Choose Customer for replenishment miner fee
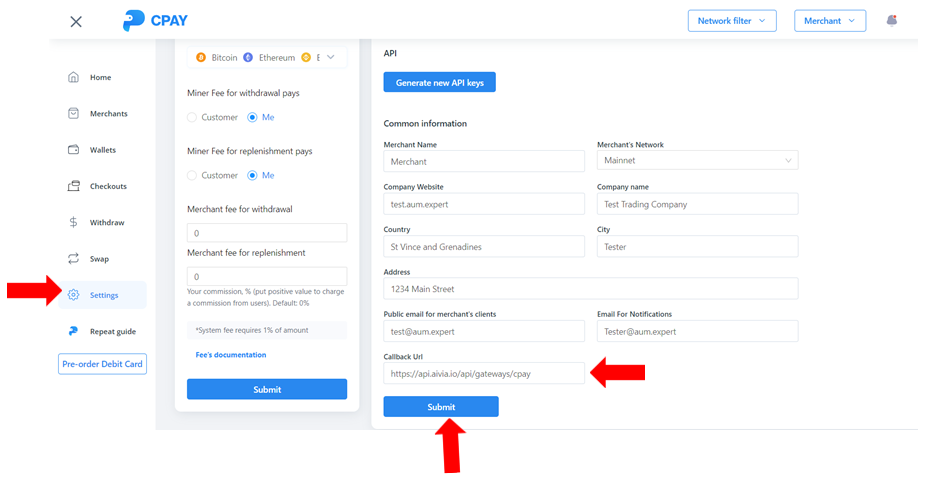The width and height of the screenshot is (936, 494). tap(192, 175)
